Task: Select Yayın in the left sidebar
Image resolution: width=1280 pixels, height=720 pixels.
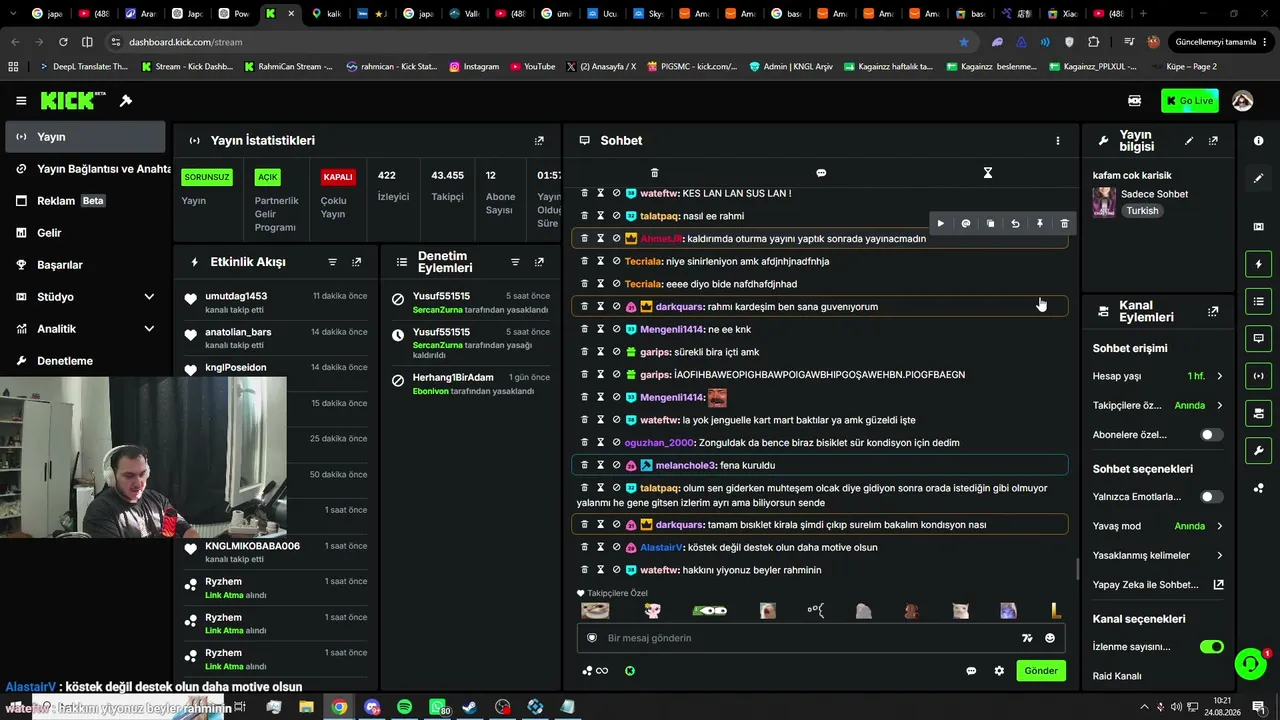Action: click(x=85, y=137)
